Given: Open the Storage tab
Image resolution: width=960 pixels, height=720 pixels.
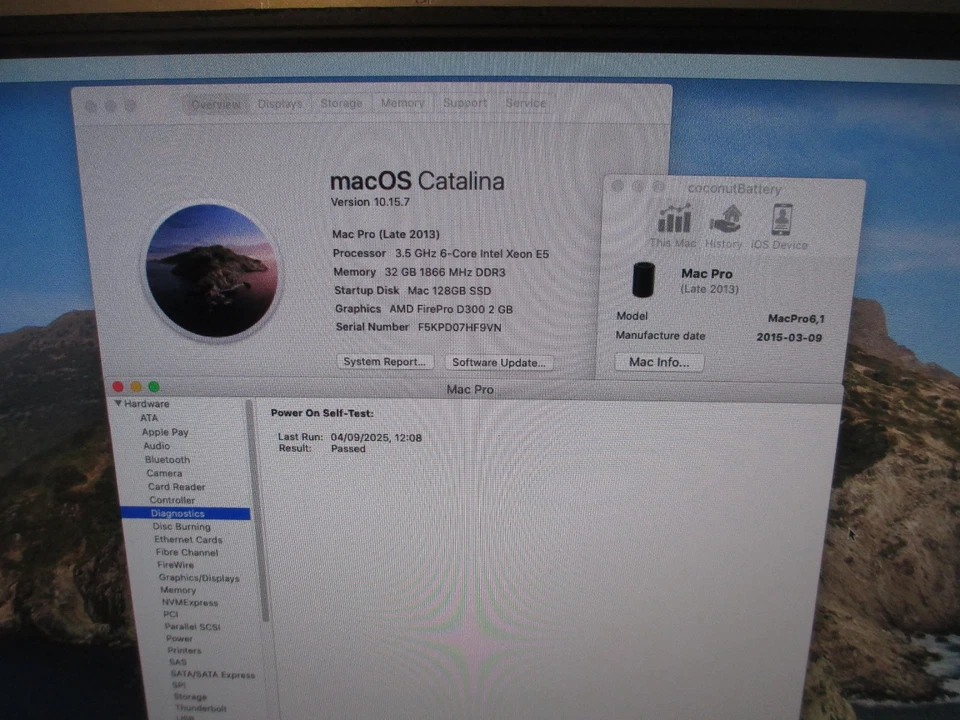Looking at the screenshot, I should coord(341,103).
